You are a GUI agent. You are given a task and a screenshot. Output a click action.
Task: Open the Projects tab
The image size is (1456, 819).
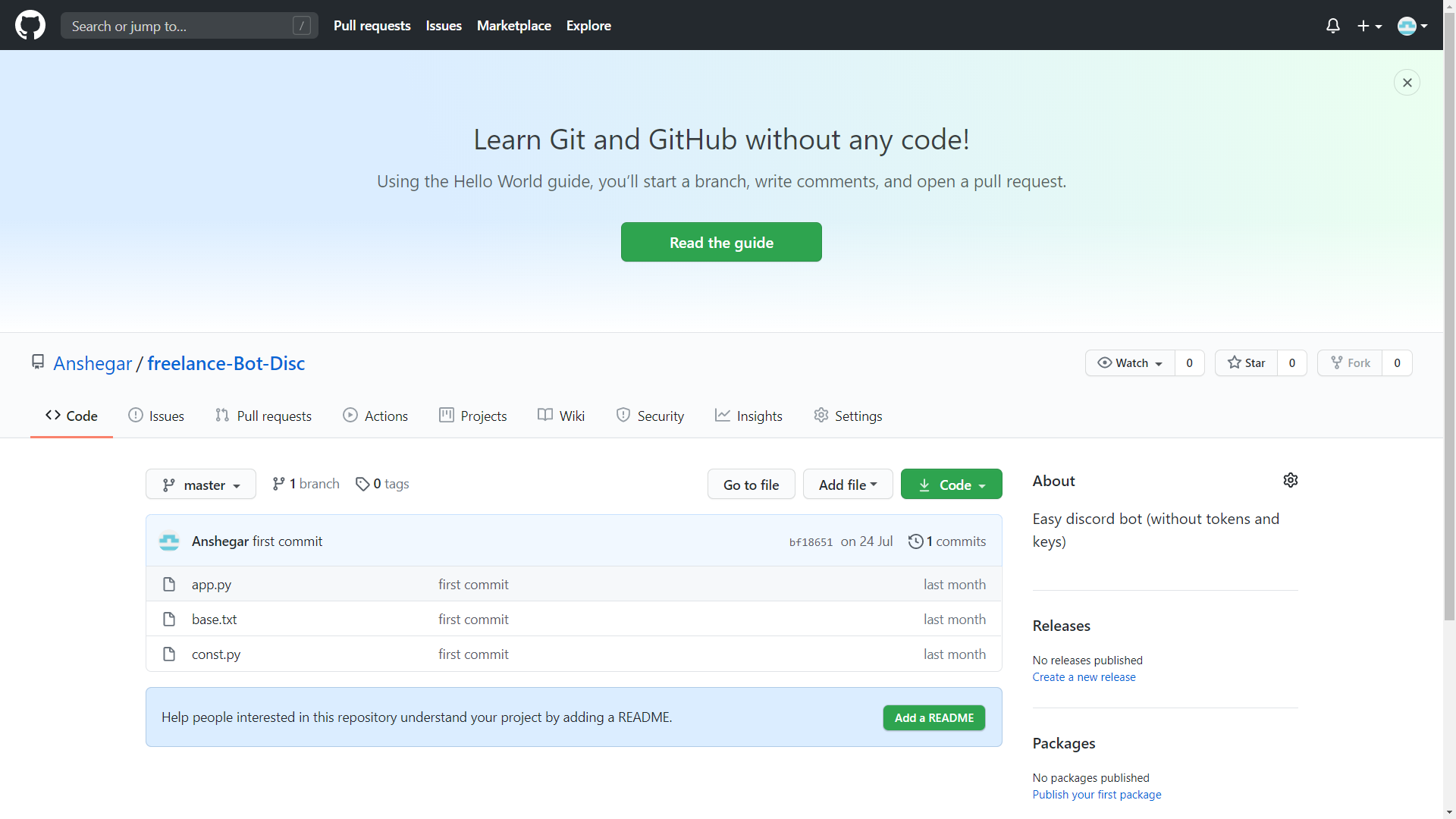pos(473,416)
